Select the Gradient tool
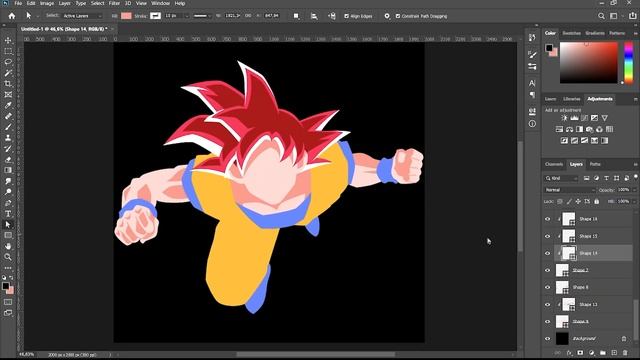 click(8, 170)
